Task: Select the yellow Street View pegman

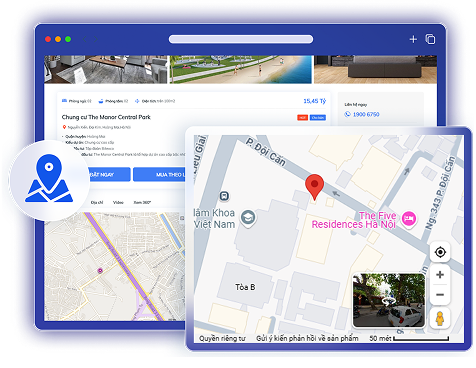Action: tap(440, 318)
